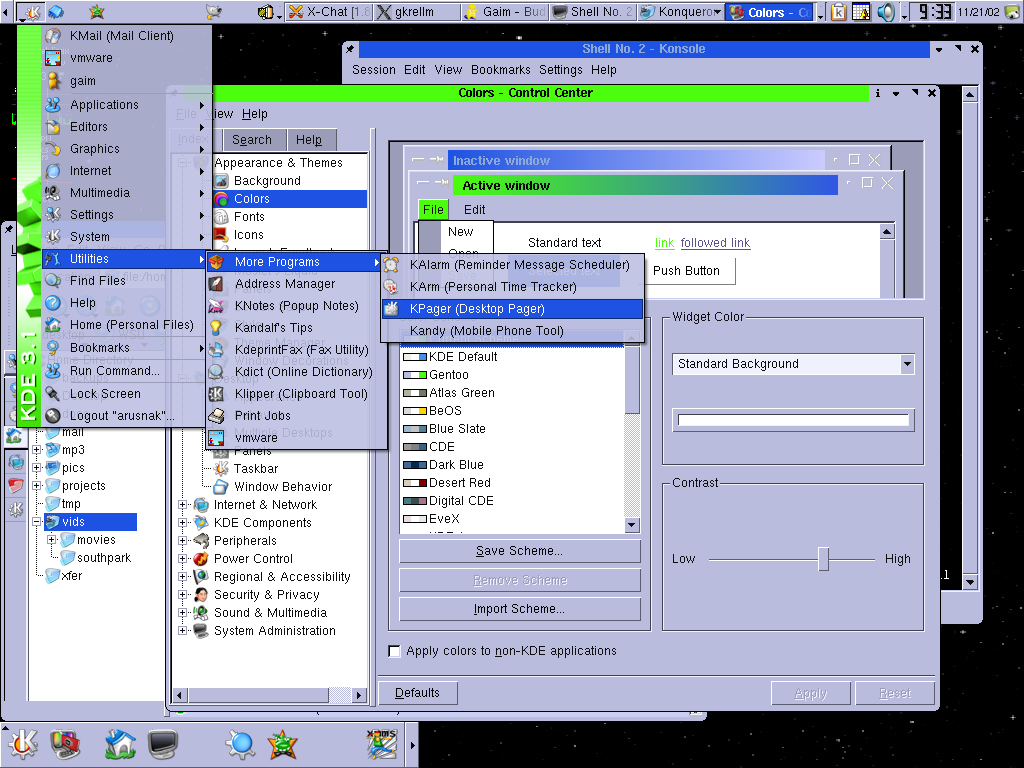Select Window Behavior in tree
Image resolution: width=1024 pixels, height=768 pixels.
[283, 487]
